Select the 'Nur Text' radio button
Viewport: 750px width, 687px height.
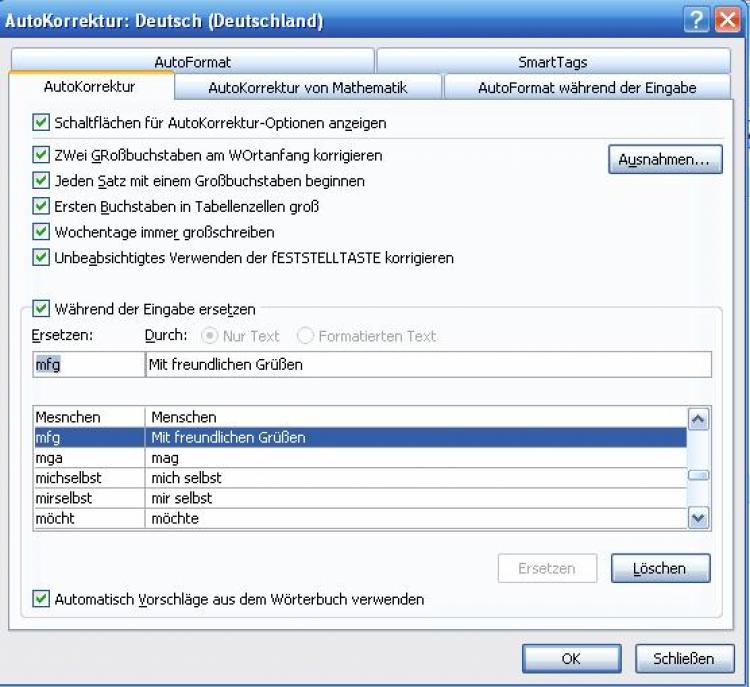(210, 336)
